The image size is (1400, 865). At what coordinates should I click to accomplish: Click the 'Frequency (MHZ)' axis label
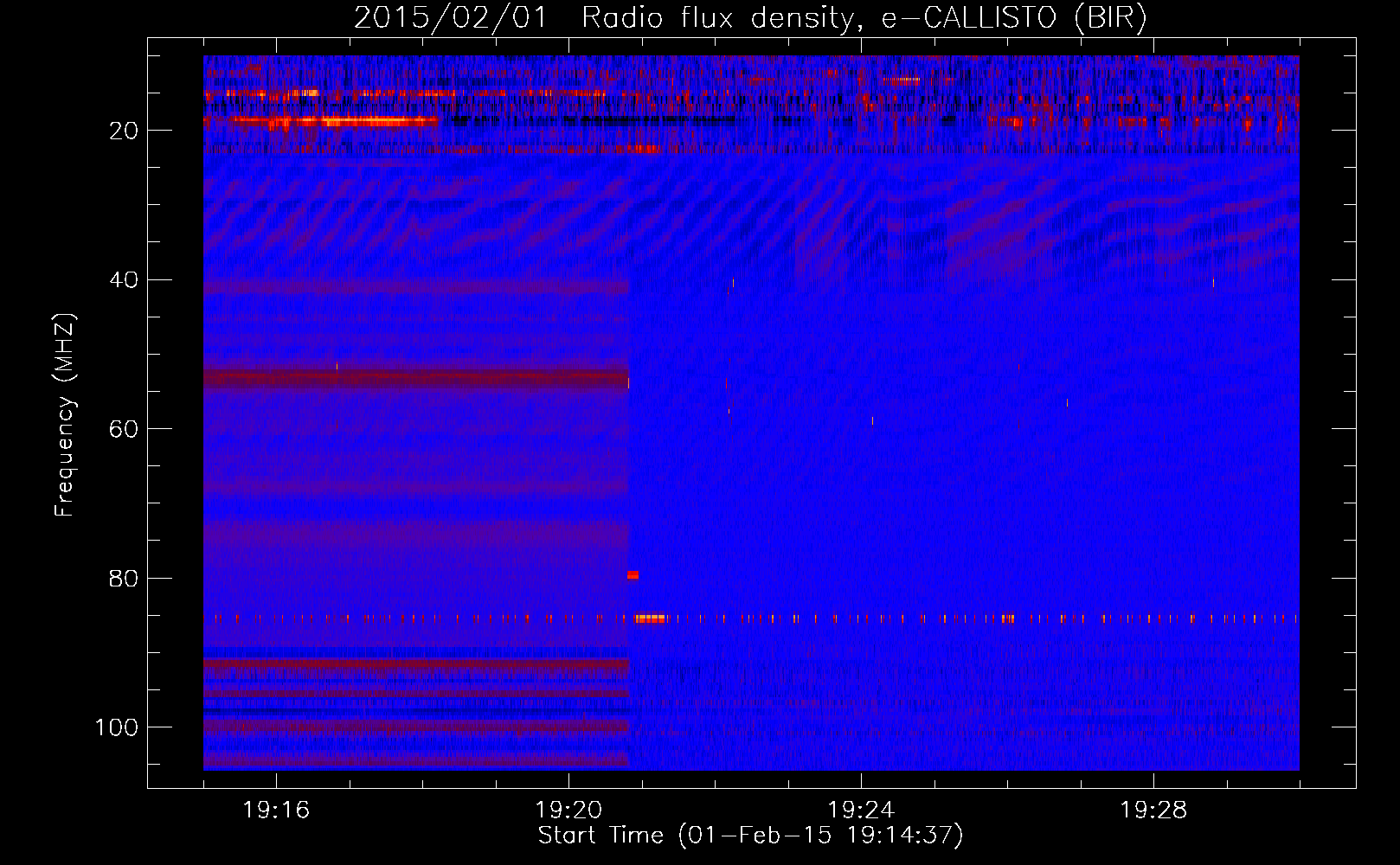click(x=65, y=415)
